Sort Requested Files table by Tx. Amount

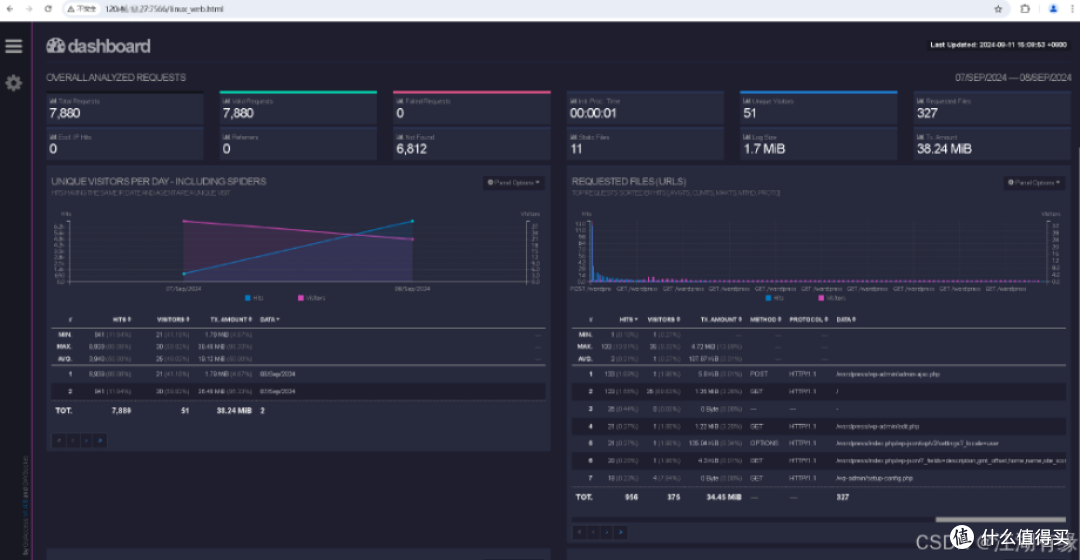tap(720, 320)
